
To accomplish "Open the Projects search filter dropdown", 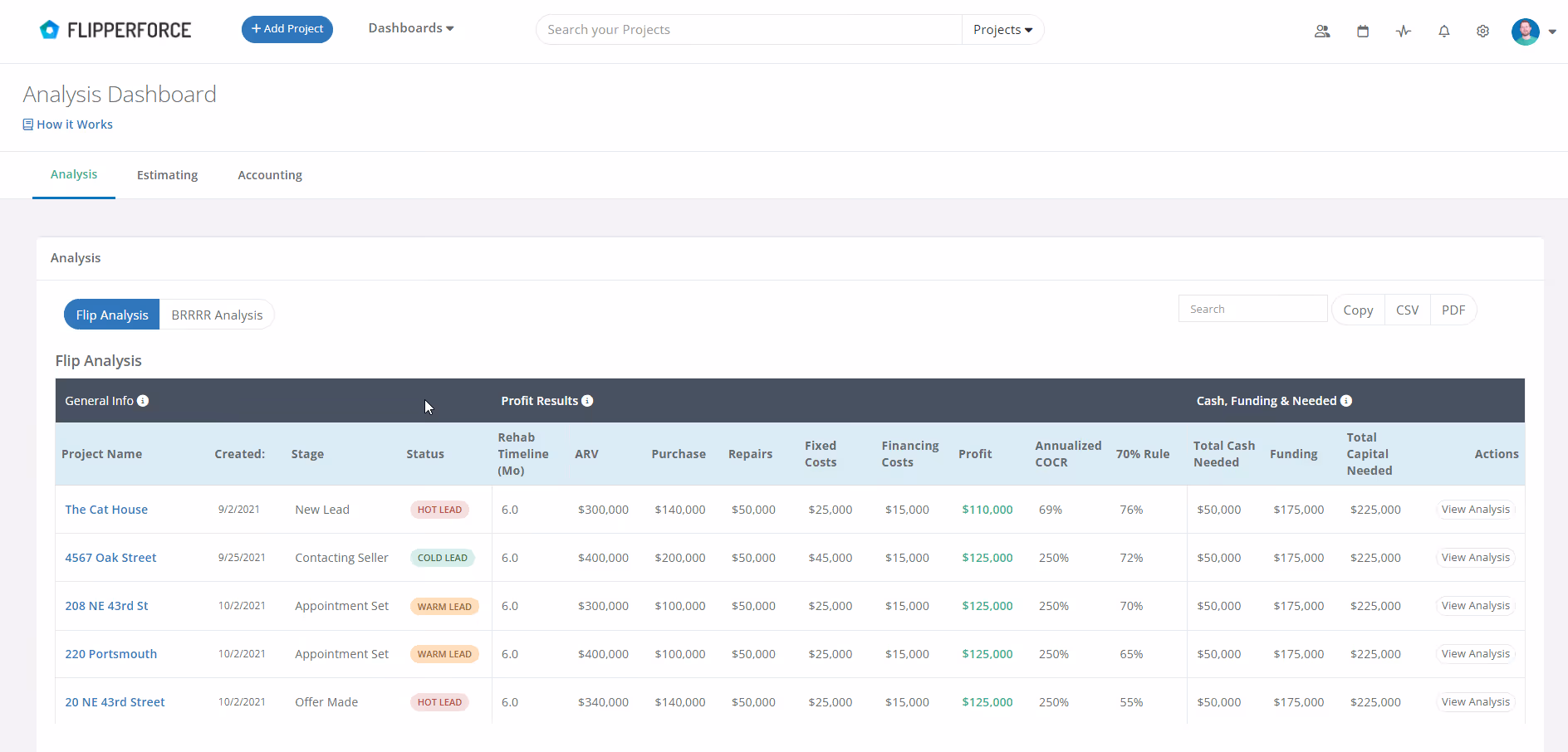I will pos(1002,30).
